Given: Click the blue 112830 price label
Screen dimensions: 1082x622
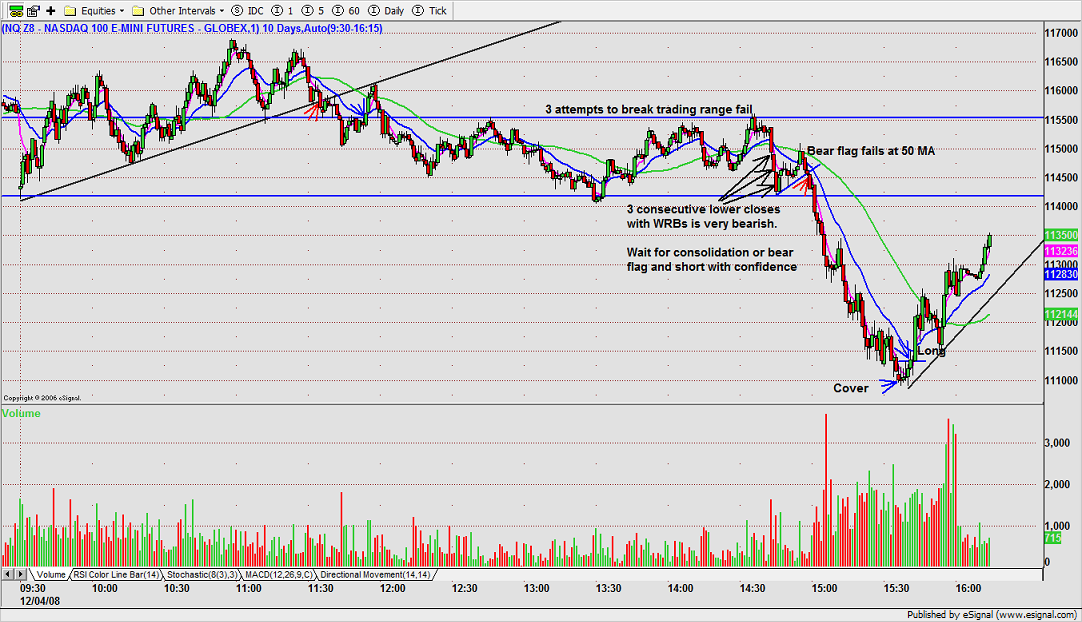Looking at the screenshot, I should click(1061, 274).
